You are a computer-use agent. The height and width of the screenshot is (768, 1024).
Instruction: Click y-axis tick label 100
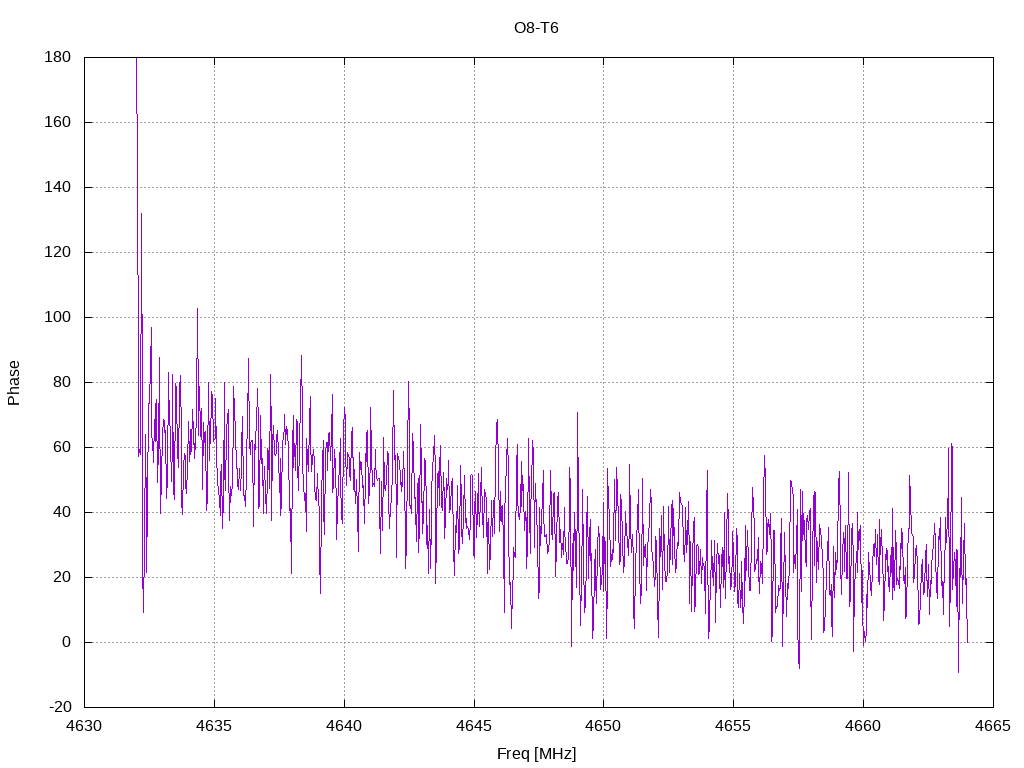point(57,317)
